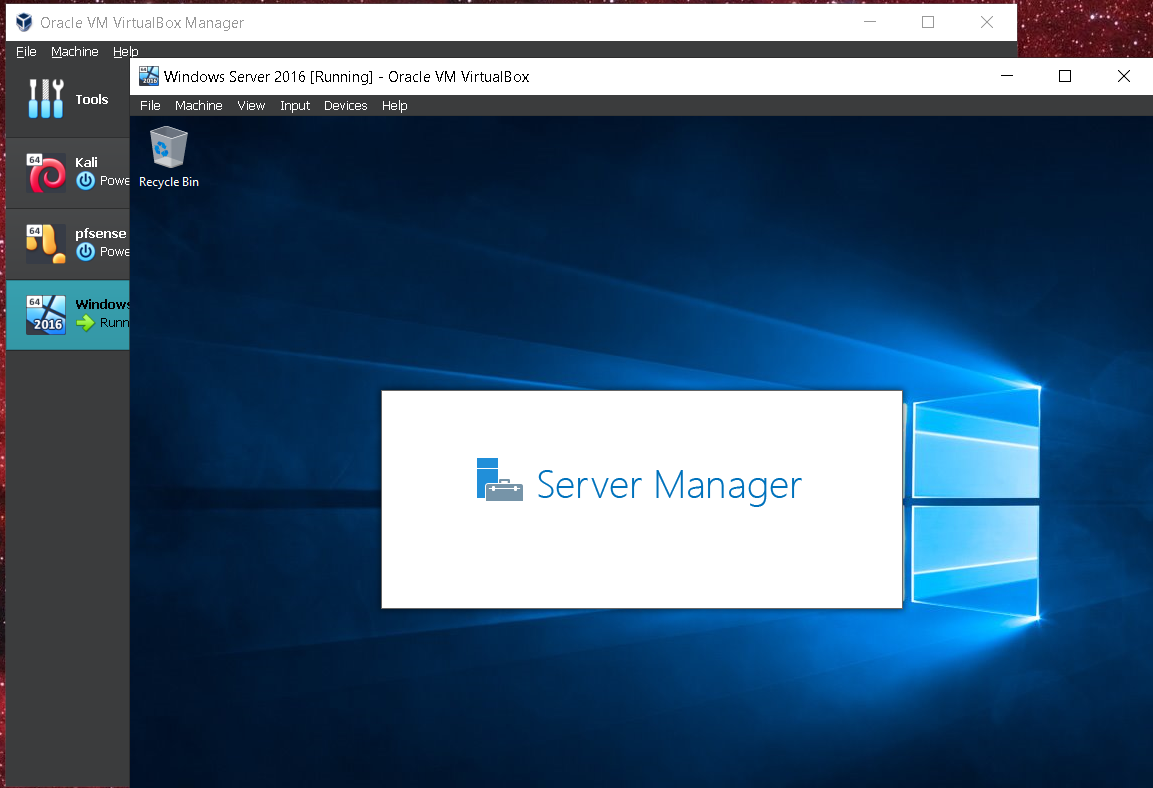Viewport: 1153px width, 788px height.
Task: Click the Server Manager splash icon
Action: click(x=499, y=480)
